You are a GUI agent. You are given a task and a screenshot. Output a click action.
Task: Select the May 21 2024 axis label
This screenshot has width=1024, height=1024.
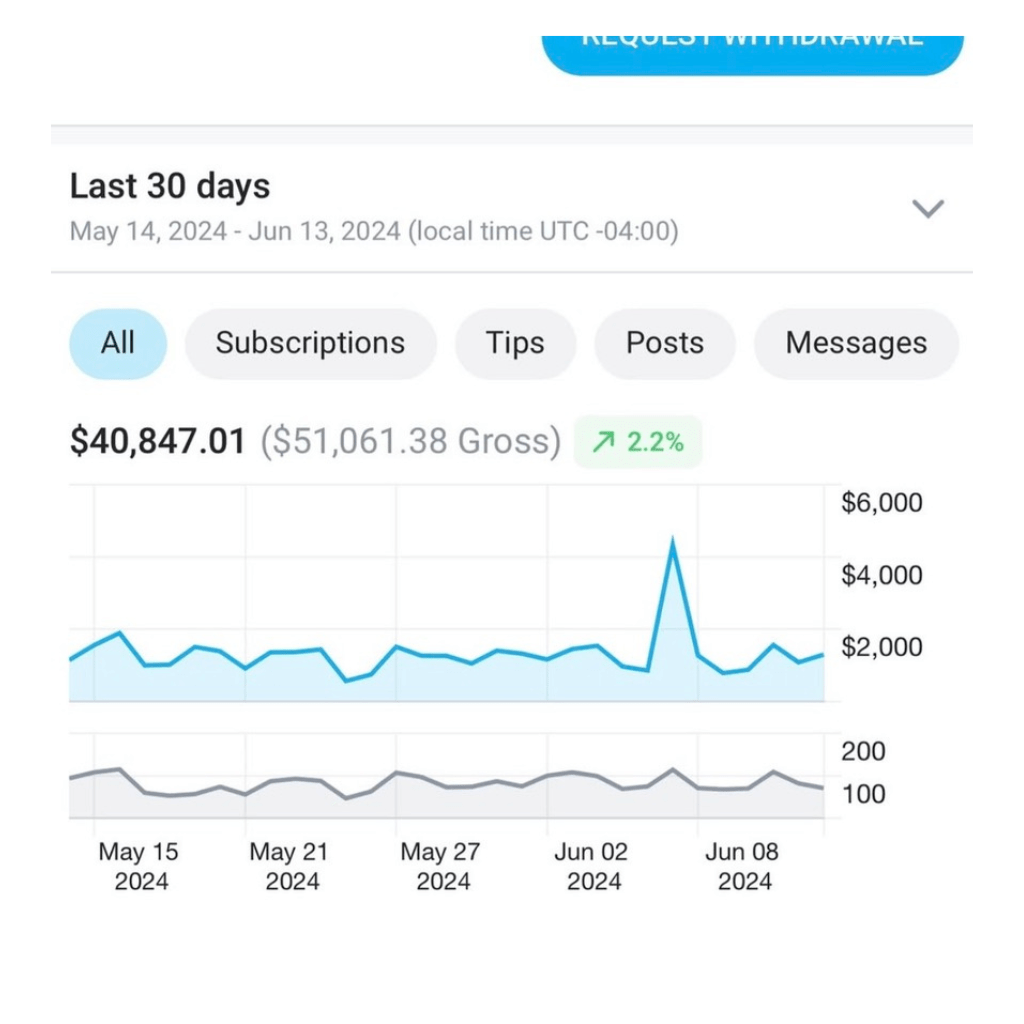pyautogui.click(x=289, y=866)
